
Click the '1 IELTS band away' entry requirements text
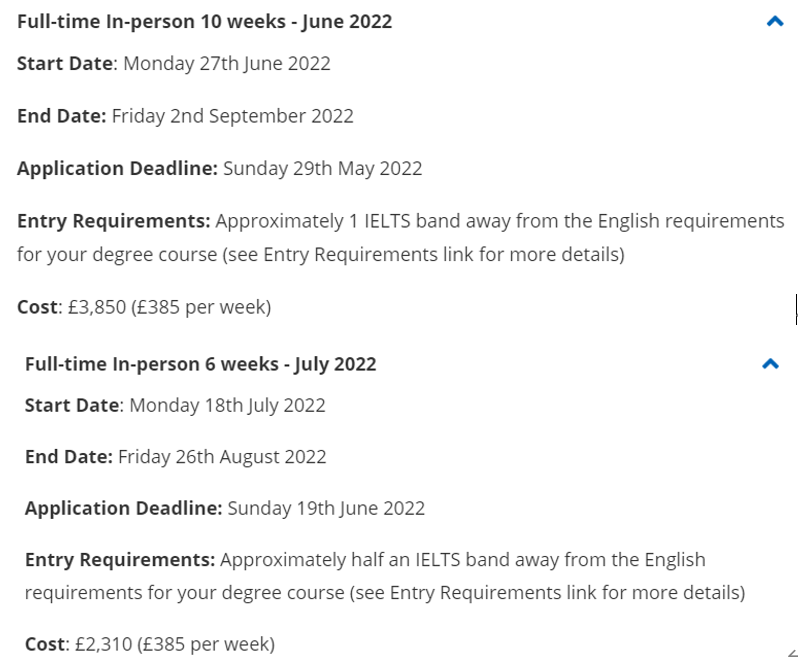tap(430, 221)
